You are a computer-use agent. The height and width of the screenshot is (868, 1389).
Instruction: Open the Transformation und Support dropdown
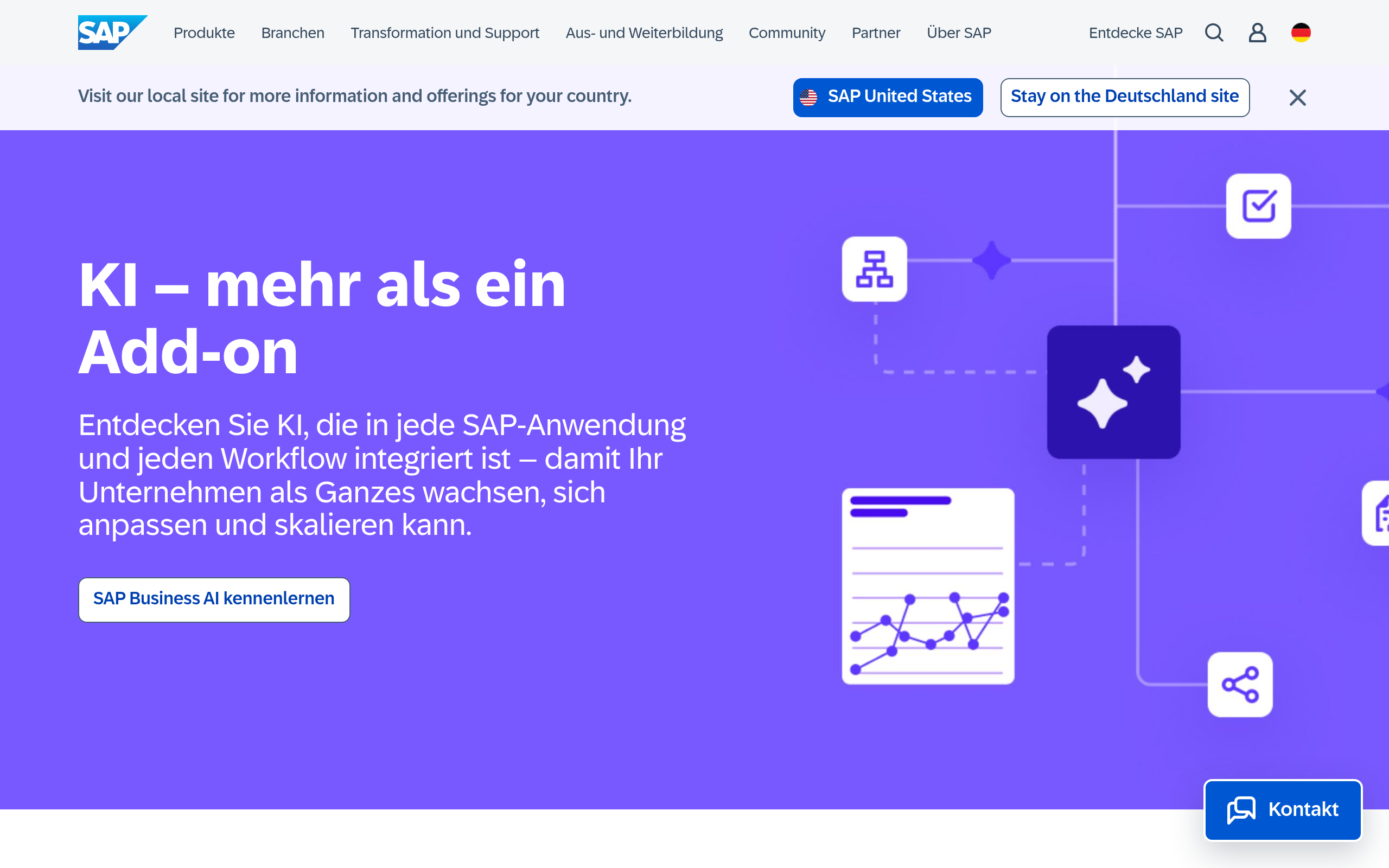445,33
